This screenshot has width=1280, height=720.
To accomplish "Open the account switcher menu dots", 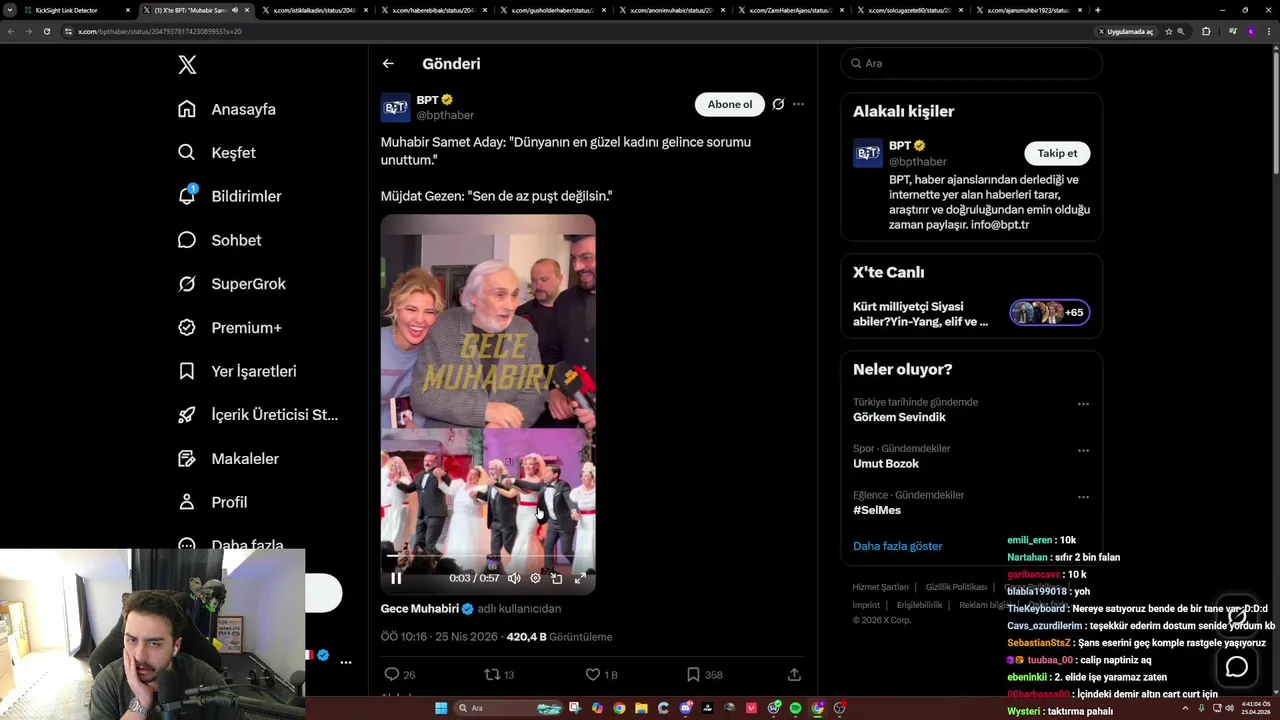I will 346,662.
